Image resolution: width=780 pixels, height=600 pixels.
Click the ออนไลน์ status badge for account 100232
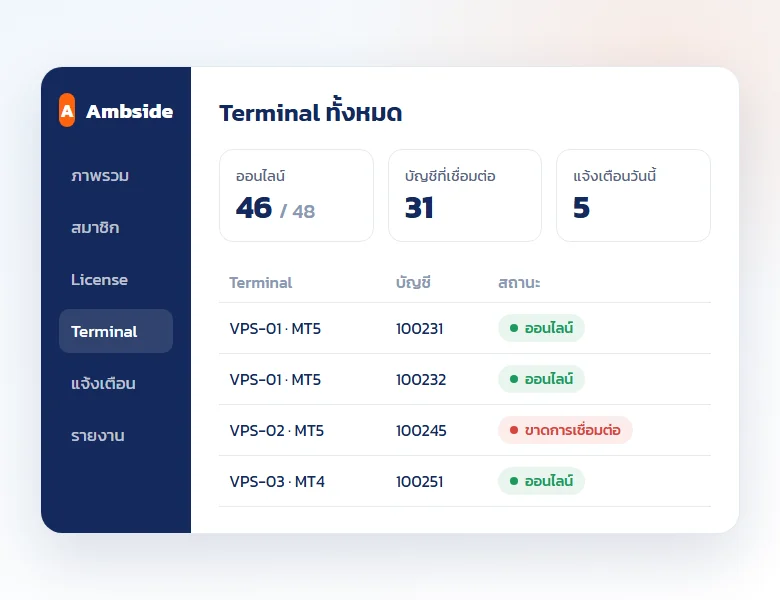coord(541,379)
